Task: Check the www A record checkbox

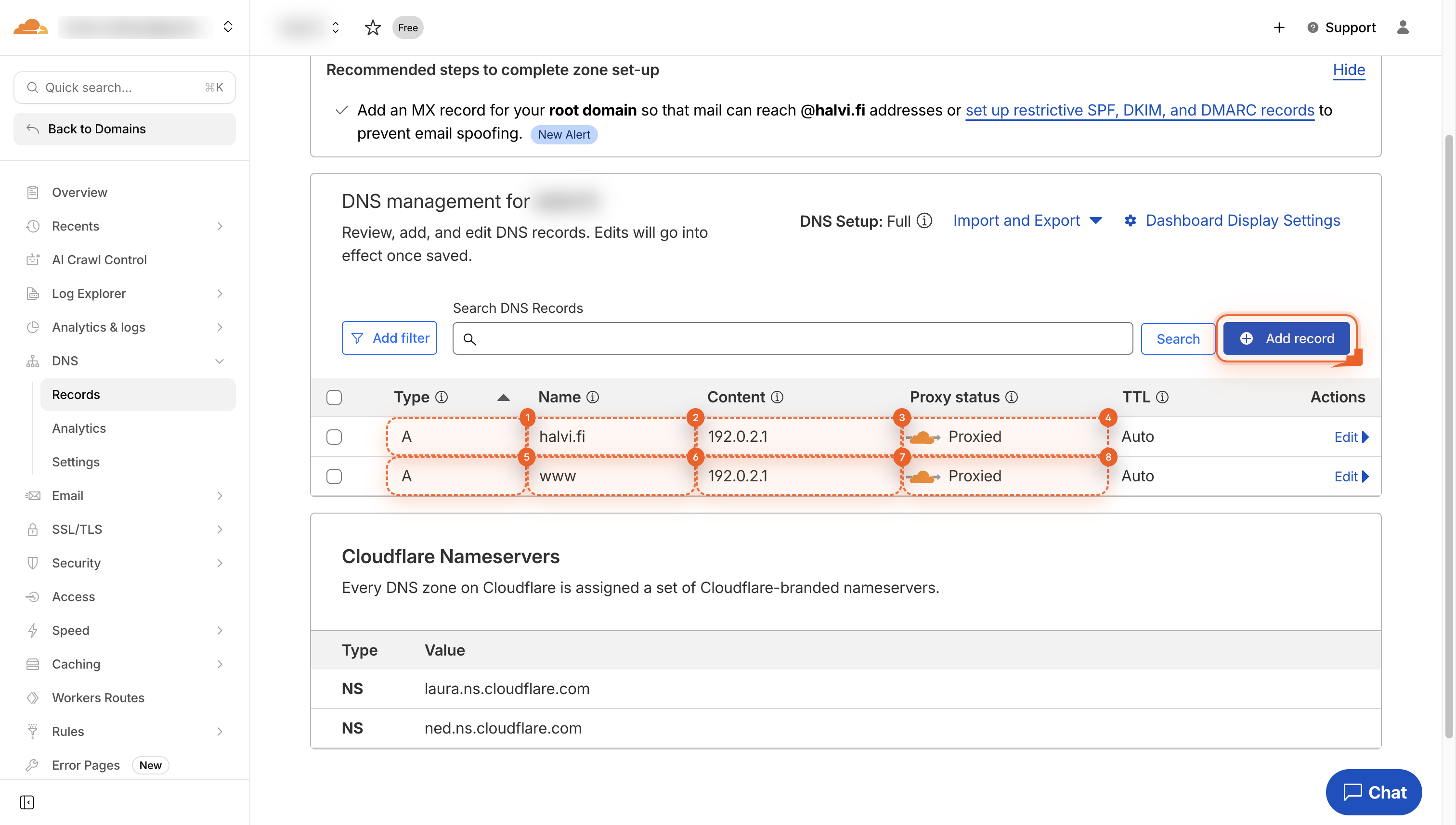Action: (x=334, y=476)
